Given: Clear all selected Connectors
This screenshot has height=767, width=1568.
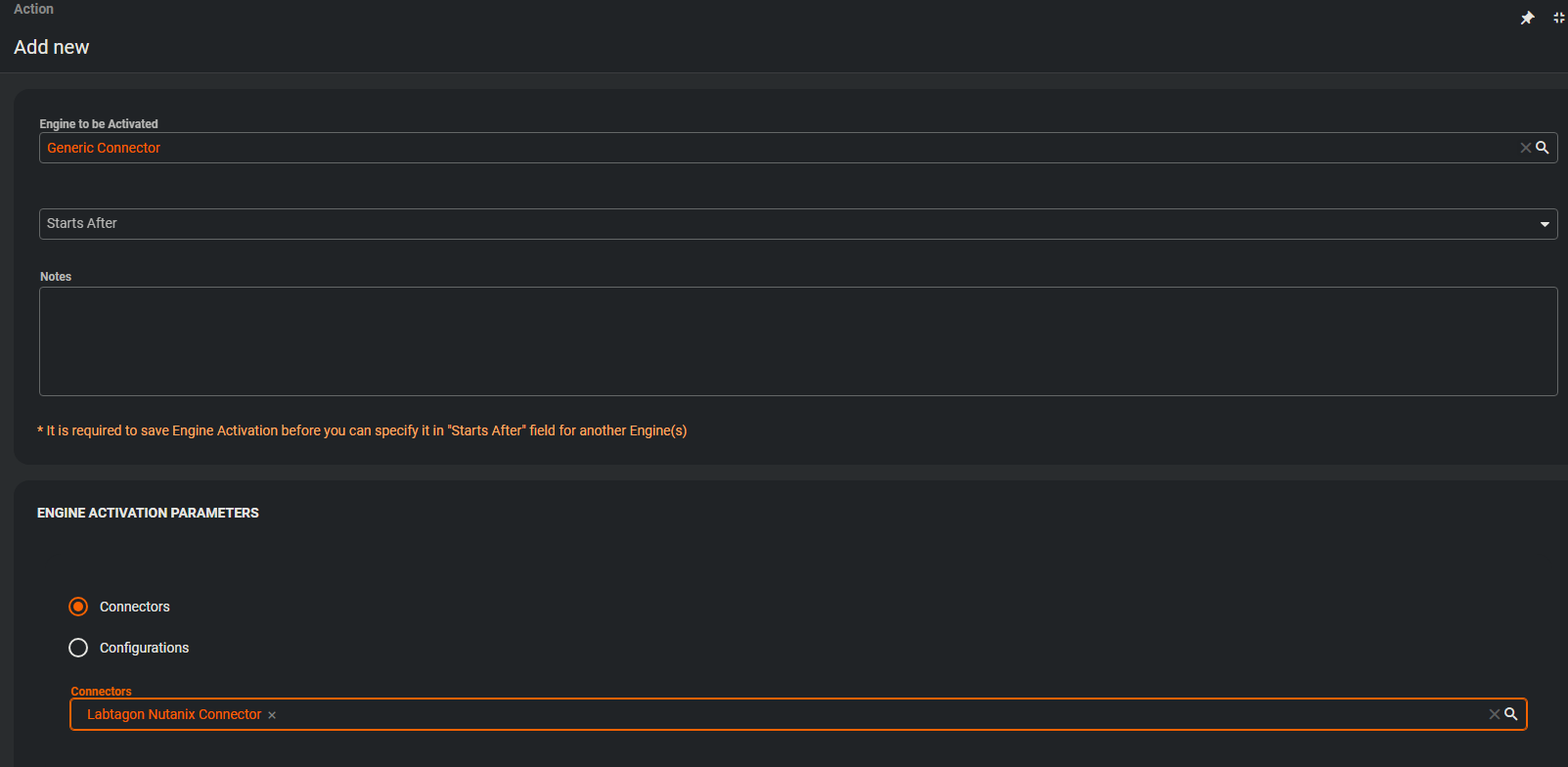Looking at the screenshot, I should tap(1494, 714).
